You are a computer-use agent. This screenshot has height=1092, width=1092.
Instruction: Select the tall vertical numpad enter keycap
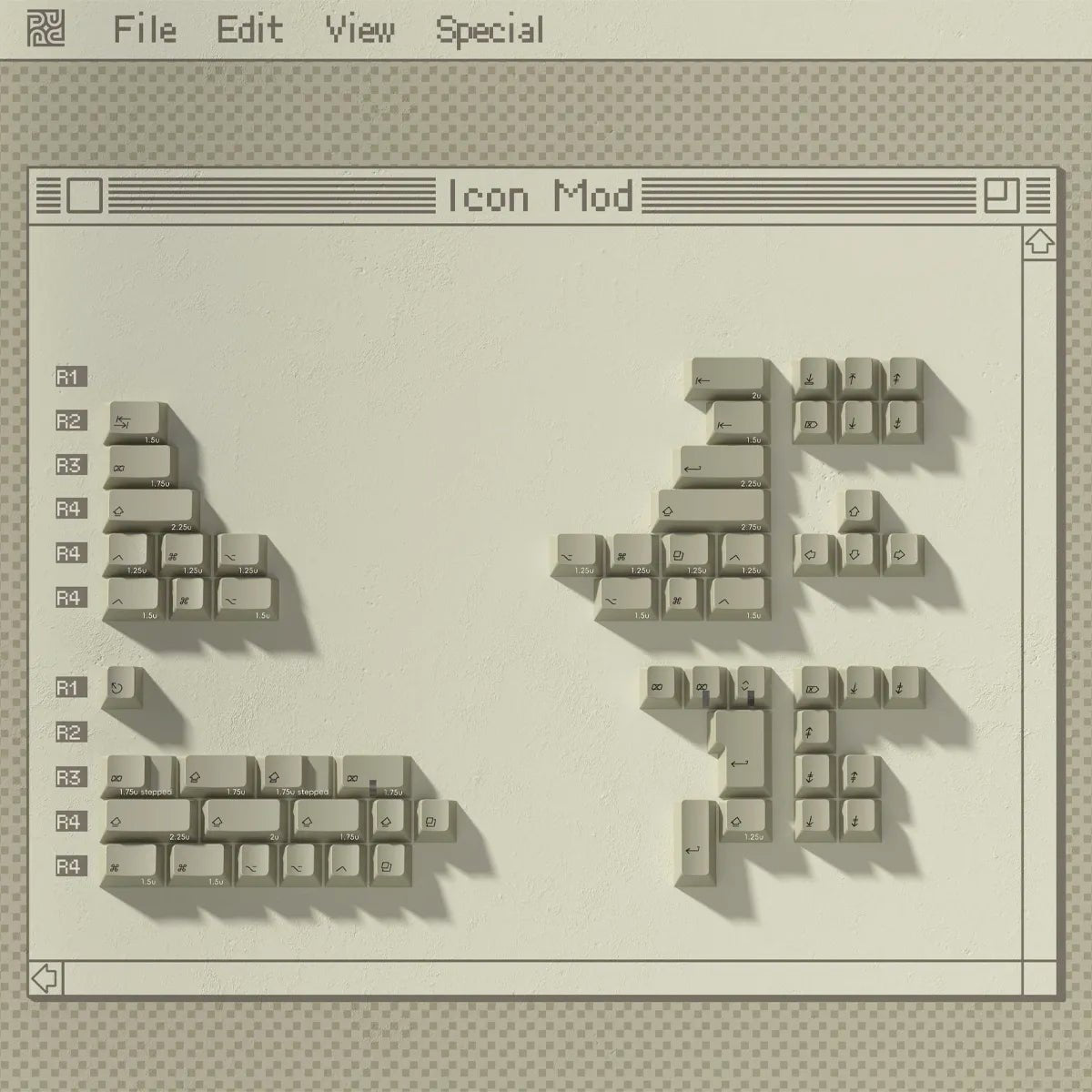tap(696, 843)
